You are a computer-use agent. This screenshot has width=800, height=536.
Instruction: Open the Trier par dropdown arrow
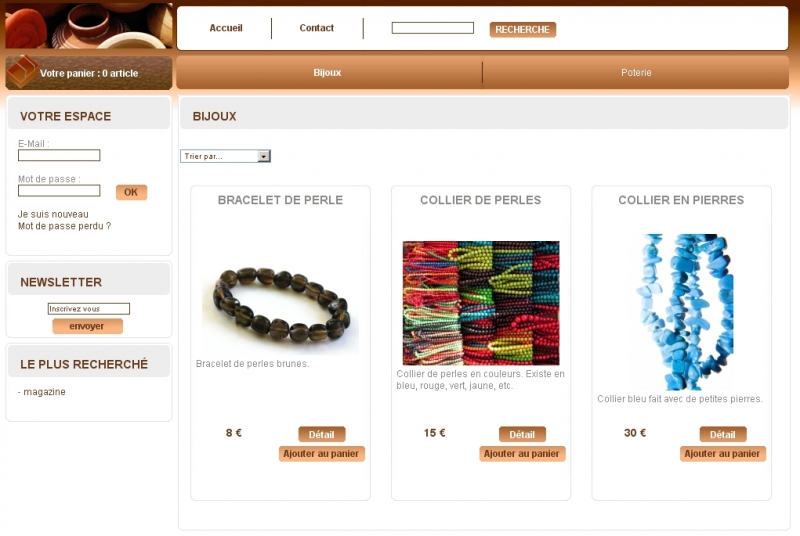pyautogui.click(x=264, y=156)
